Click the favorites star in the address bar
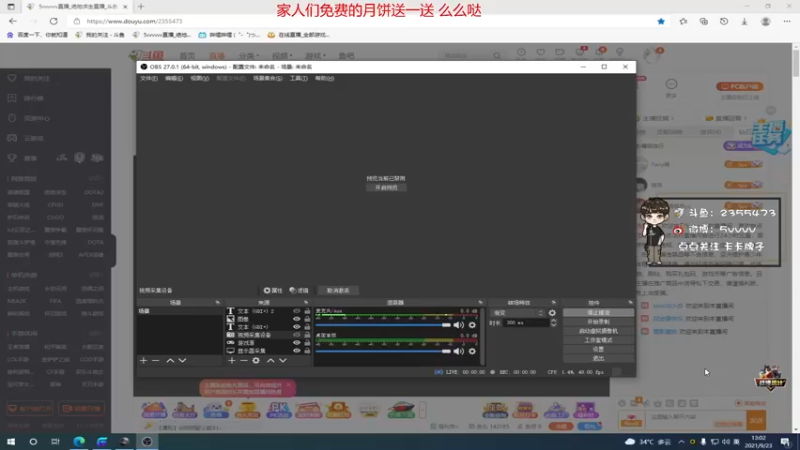 pos(661,21)
